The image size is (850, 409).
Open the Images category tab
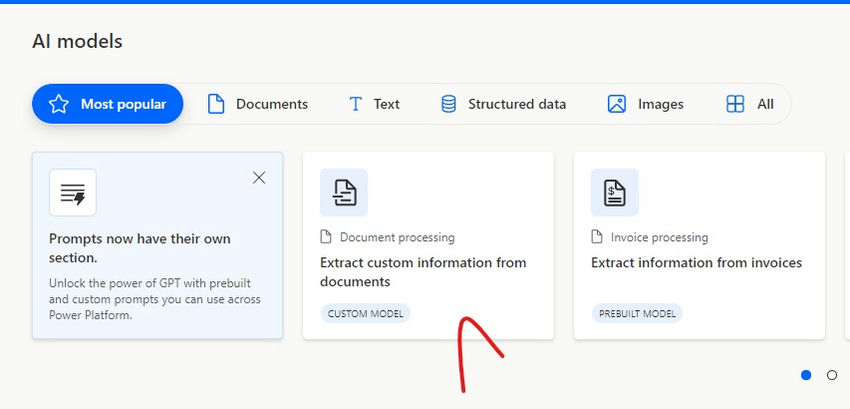[646, 104]
